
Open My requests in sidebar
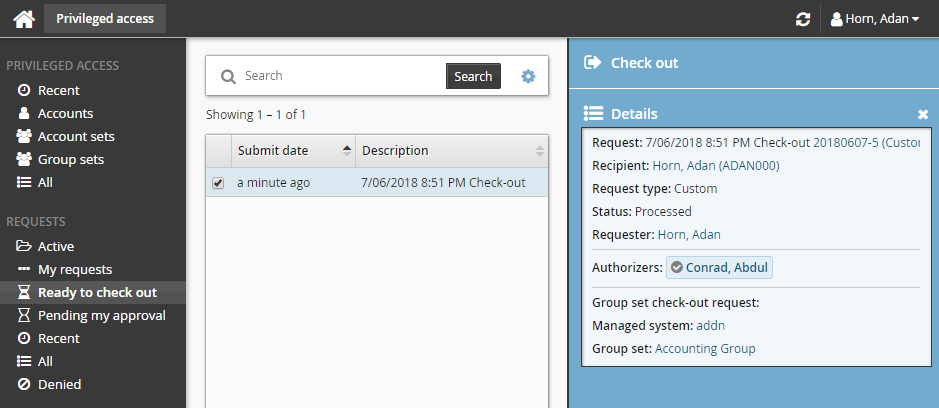pos(75,269)
